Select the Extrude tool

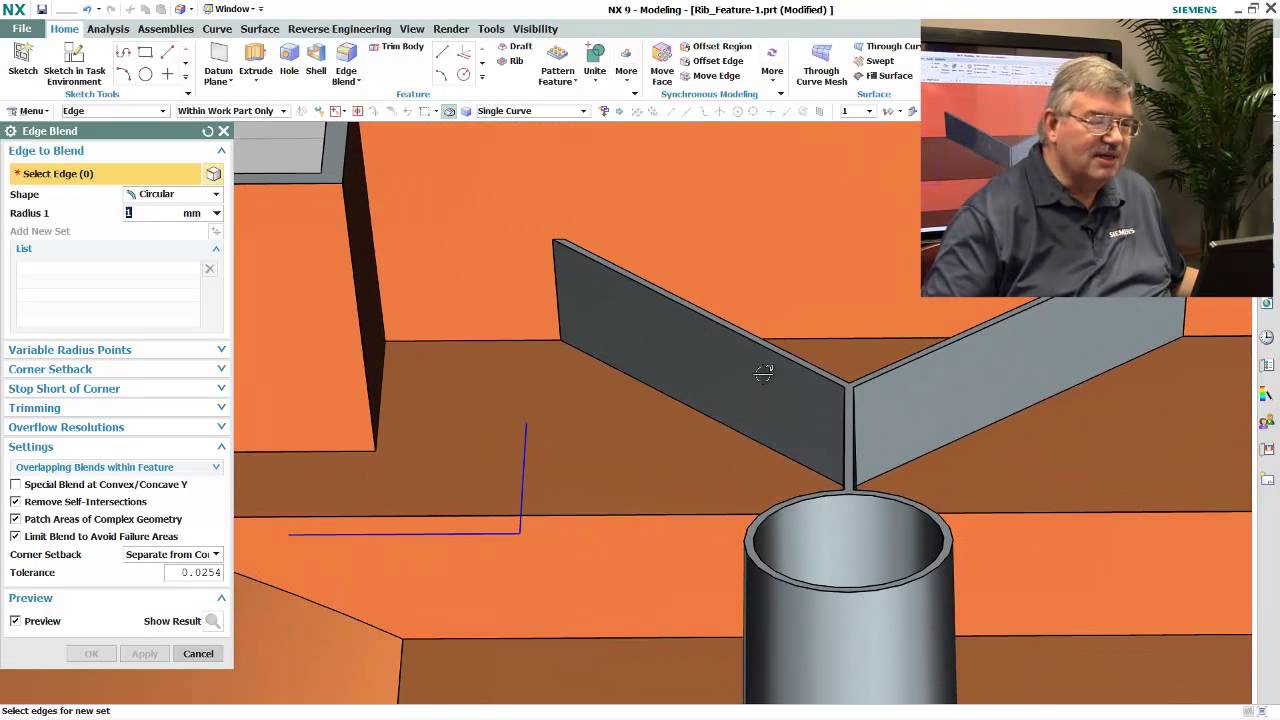[x=255, y=60]
